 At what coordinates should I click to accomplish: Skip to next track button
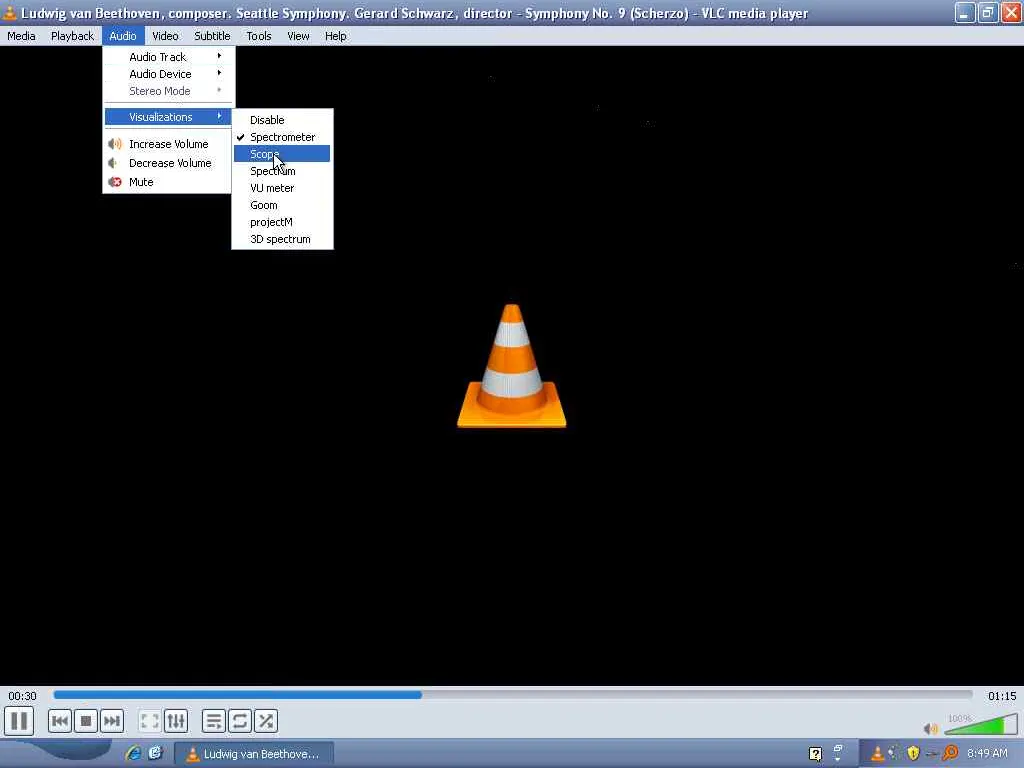(x=112, y=721)
